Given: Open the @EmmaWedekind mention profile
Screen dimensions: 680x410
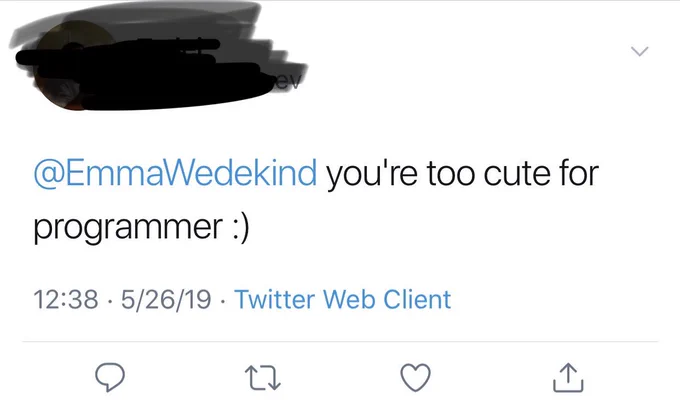Looking at the screenshot, I should (x=175, y=174).
